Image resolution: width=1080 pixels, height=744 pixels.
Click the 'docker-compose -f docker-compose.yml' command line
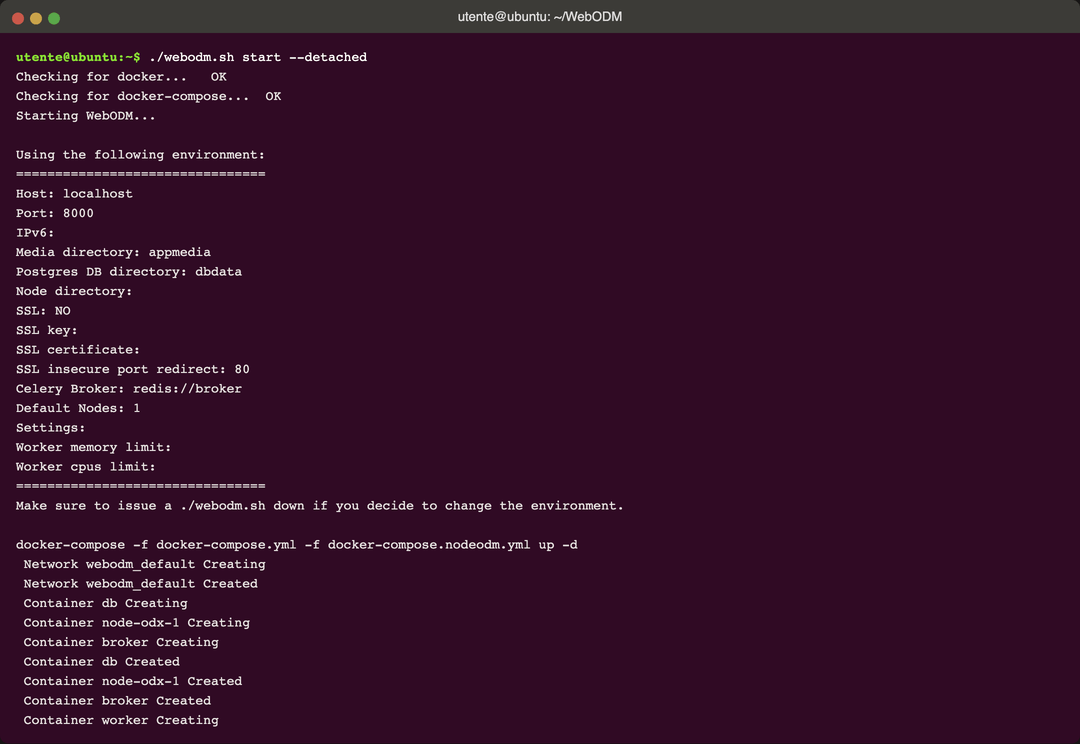[296, 545]
